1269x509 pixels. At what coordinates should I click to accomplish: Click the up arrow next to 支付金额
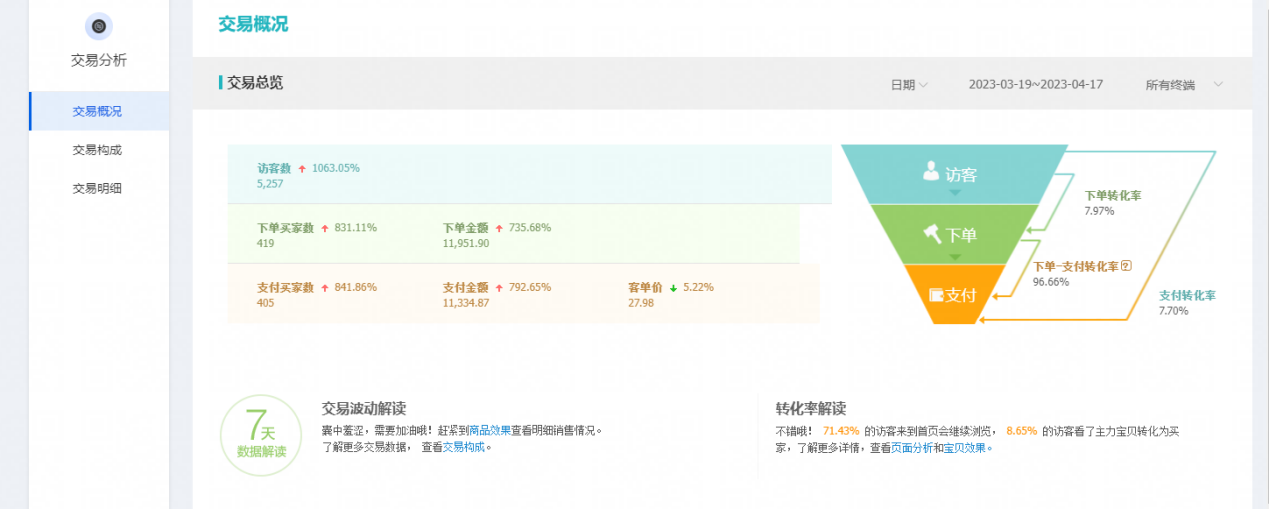pyautogui.click(x=499, y=288)
